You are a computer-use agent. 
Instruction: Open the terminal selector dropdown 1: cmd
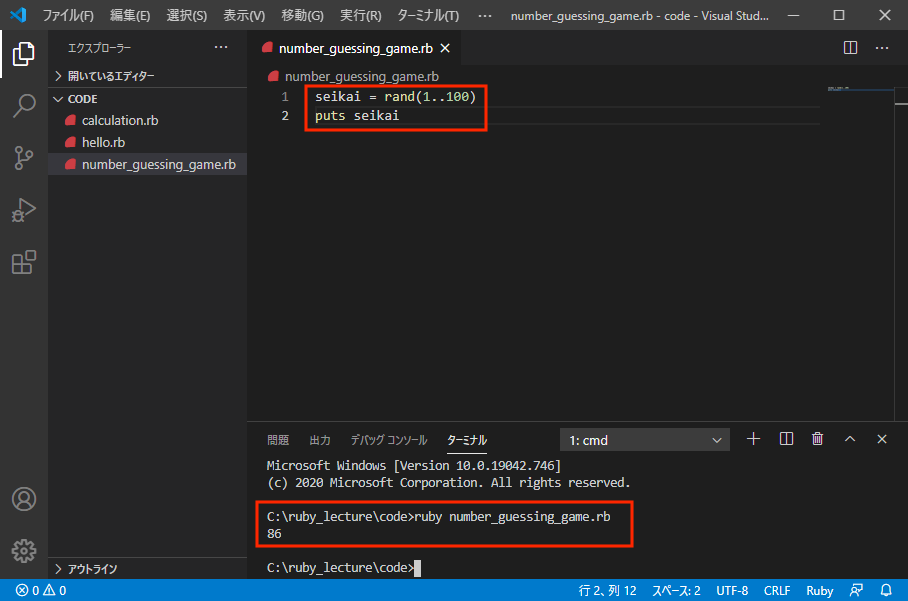(x=645, y=440)
